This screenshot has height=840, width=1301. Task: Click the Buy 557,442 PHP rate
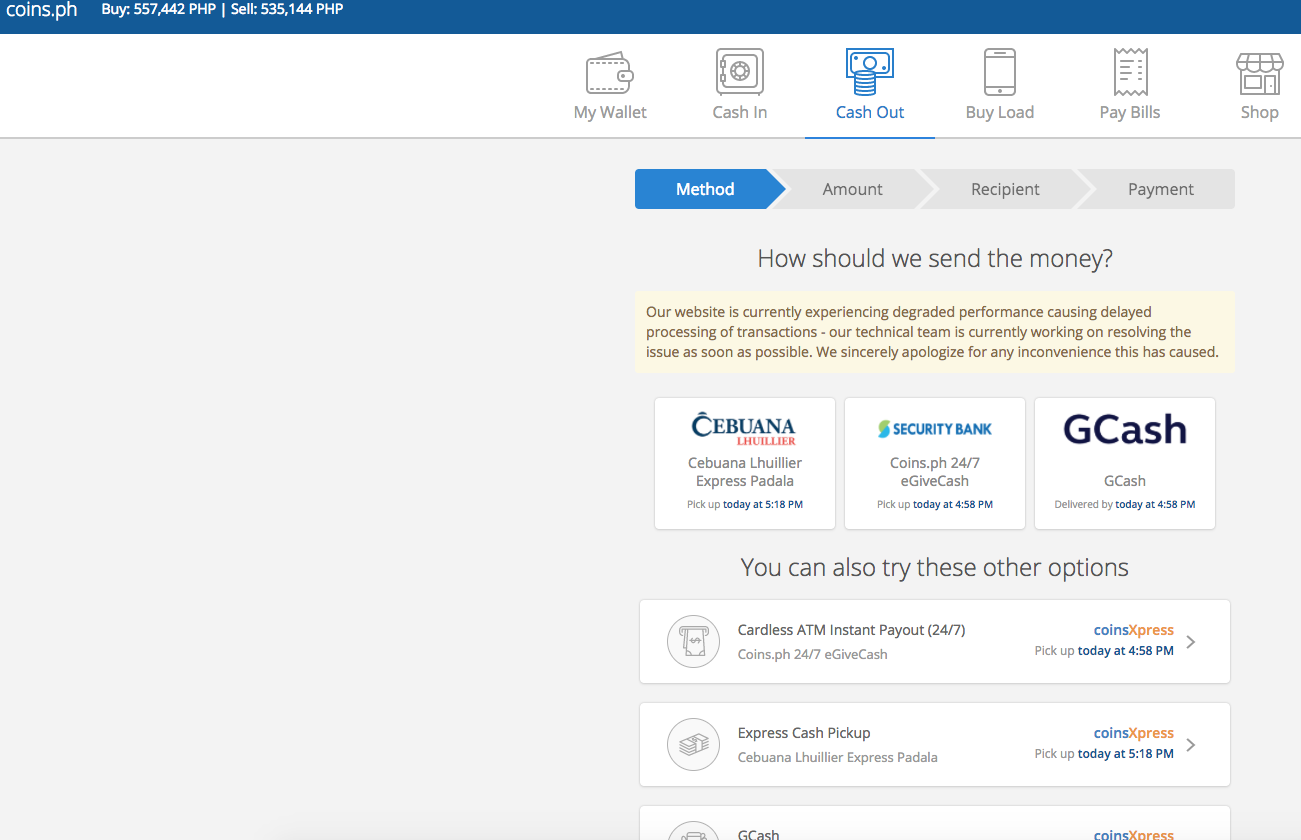click(x=158, y=9)
